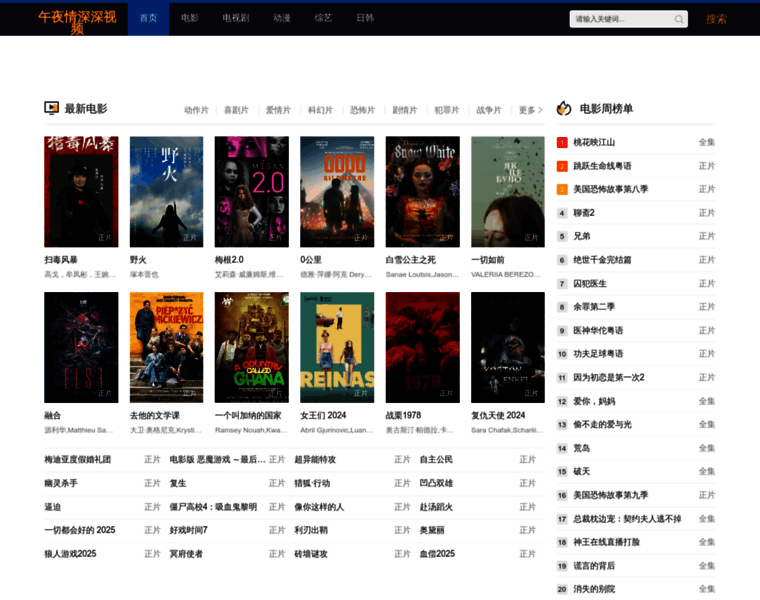Click the 像你这样的人 list link
This screenshot has width=760, height=600.
pyautogui.click(x=319, y=507)
